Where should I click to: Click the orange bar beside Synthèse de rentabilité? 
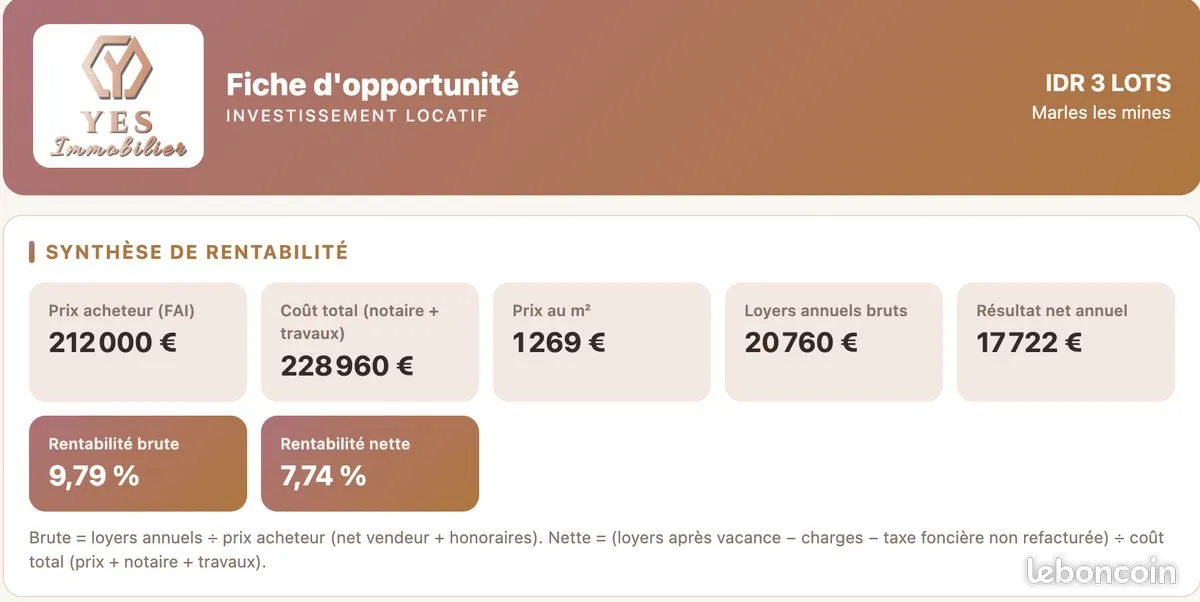[x=32, y=252]
